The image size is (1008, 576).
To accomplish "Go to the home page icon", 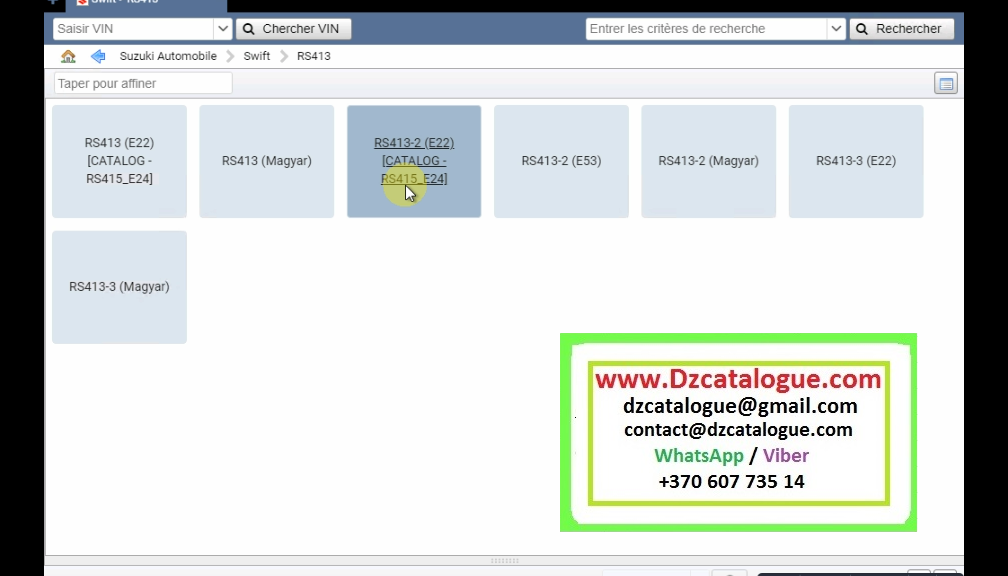I will pos(68,56).
